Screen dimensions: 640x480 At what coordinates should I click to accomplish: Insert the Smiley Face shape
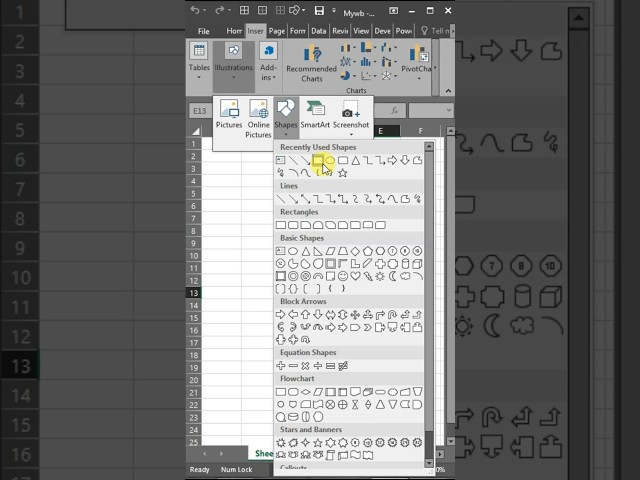coord(343,276)
